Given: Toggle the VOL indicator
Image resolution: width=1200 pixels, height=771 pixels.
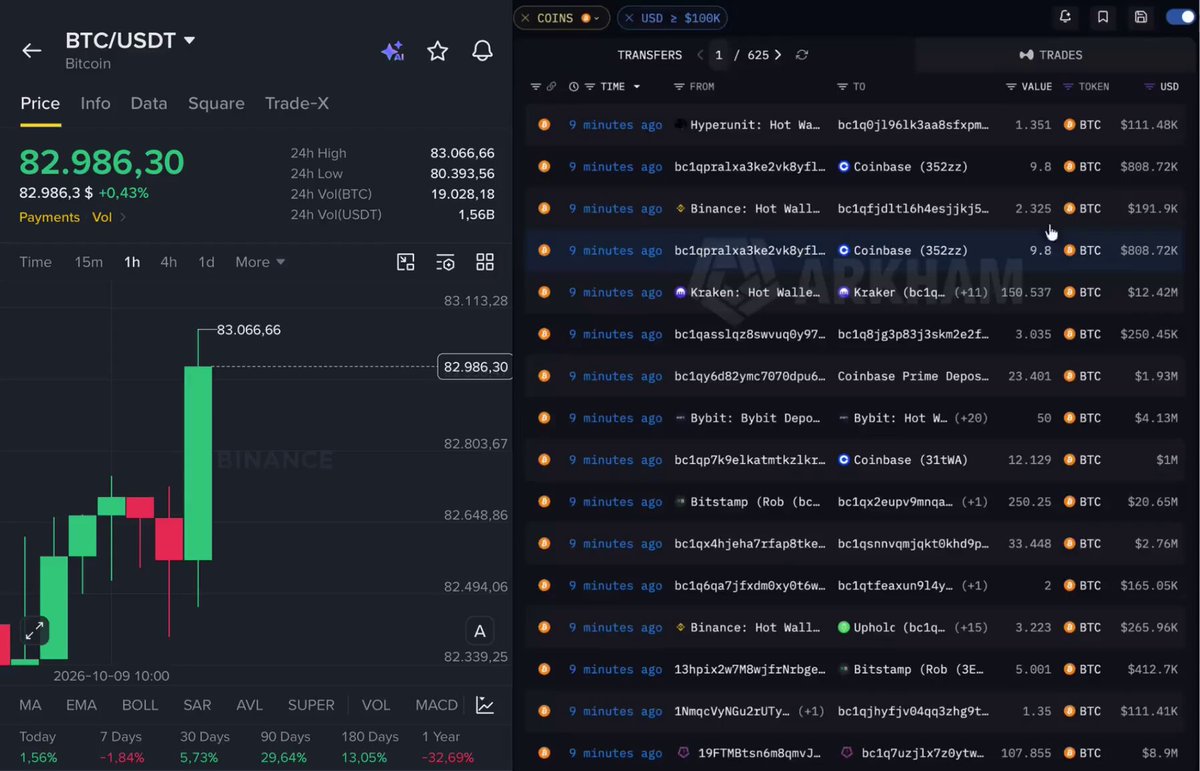Looking at the screenshot, I should tap(376, 705).
